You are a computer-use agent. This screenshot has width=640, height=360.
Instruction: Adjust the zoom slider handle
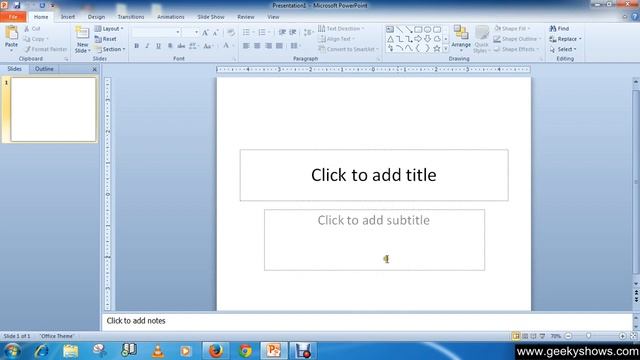click(x=588, y=336)
